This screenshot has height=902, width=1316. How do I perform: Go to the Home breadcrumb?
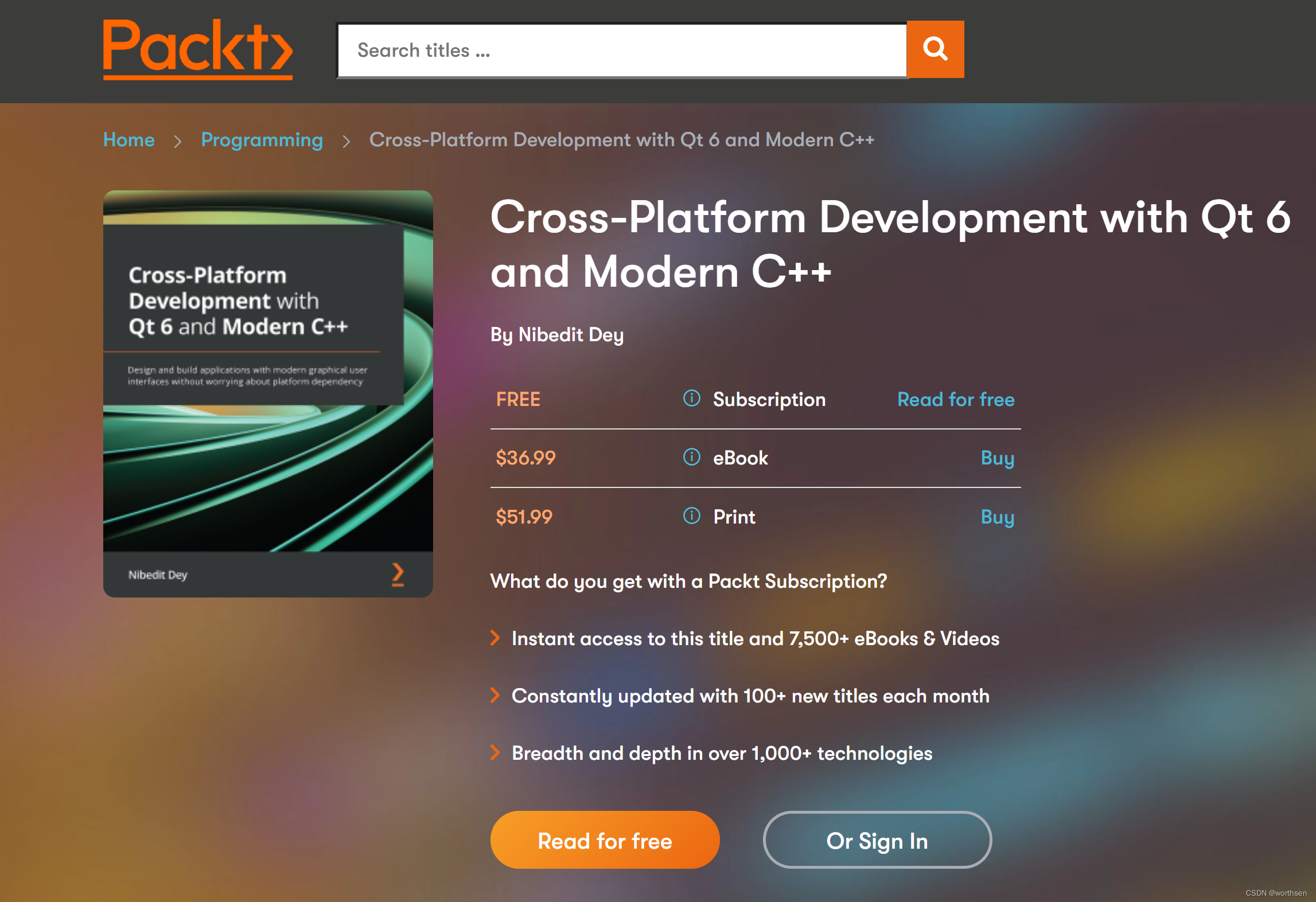click(129, 140)
